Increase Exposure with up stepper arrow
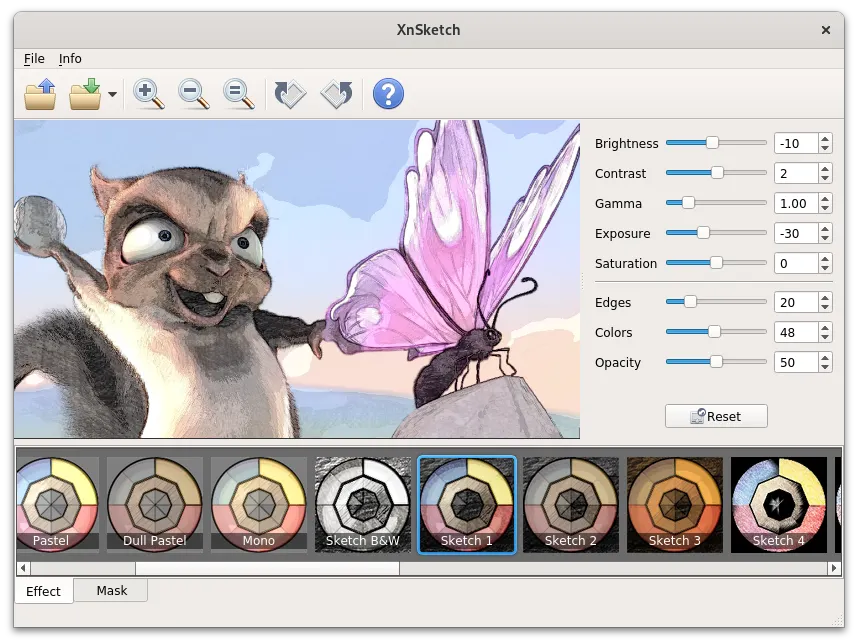The image size is (858, 644). coord(825,229)
